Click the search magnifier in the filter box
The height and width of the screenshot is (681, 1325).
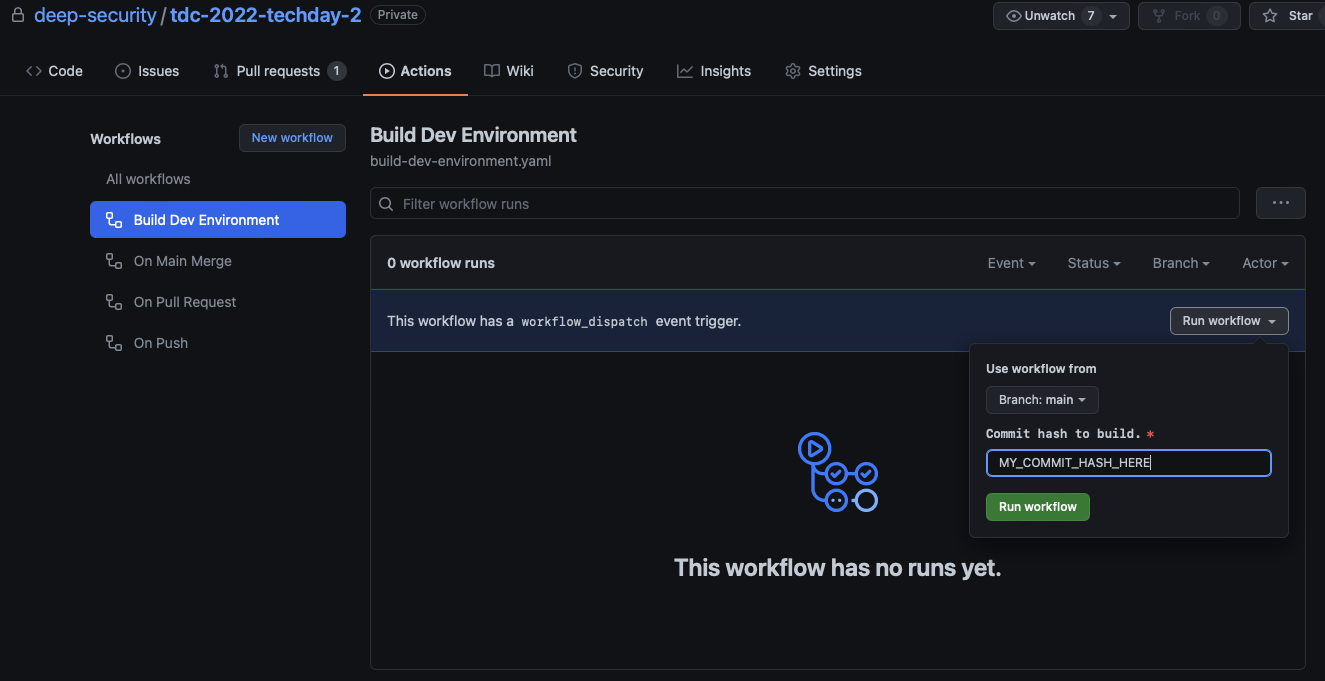coord(386,204)
